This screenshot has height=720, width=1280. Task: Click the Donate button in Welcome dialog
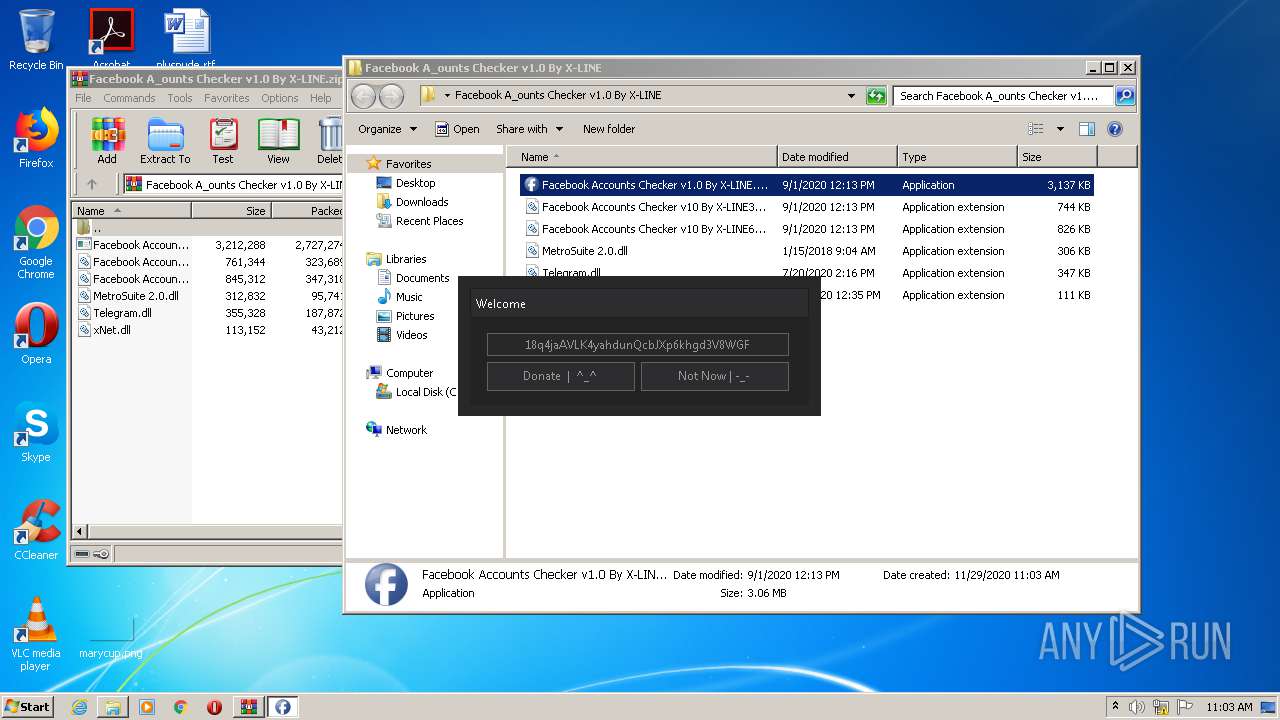tap(560, 376)
